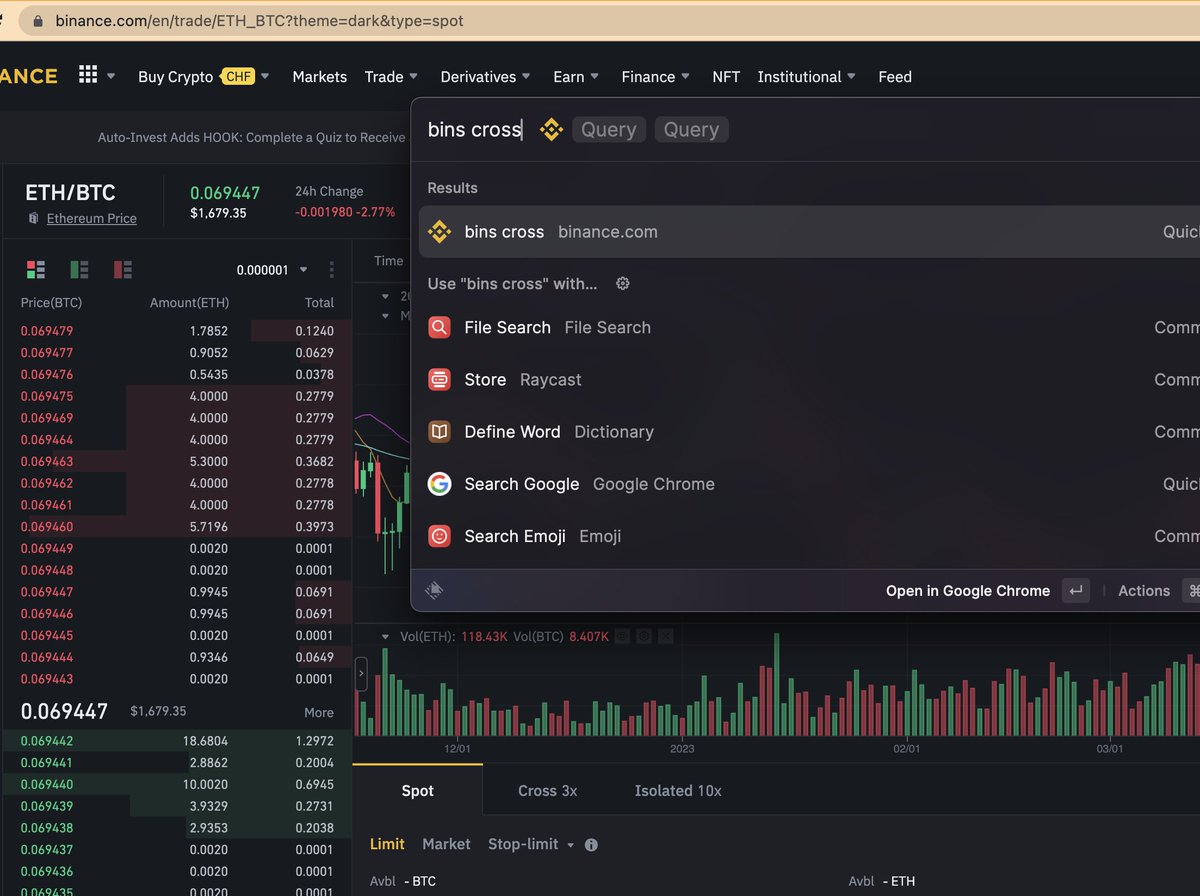Select the bins cross binance.com result
This screenshot has height=896, width=1200.
click(x=809, y=232)
